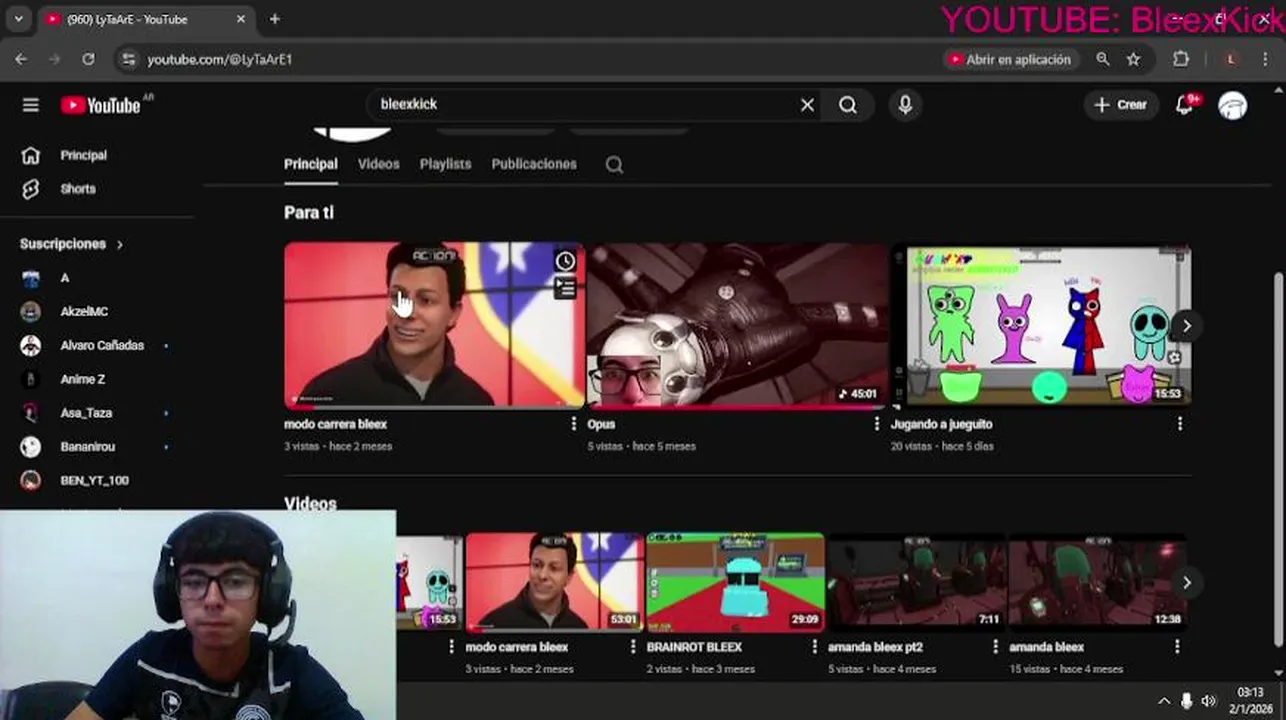Bookmark page with star icon
Viewport: 1286px width, 720px height.
pyautogui.click(x=1133, y=60)
